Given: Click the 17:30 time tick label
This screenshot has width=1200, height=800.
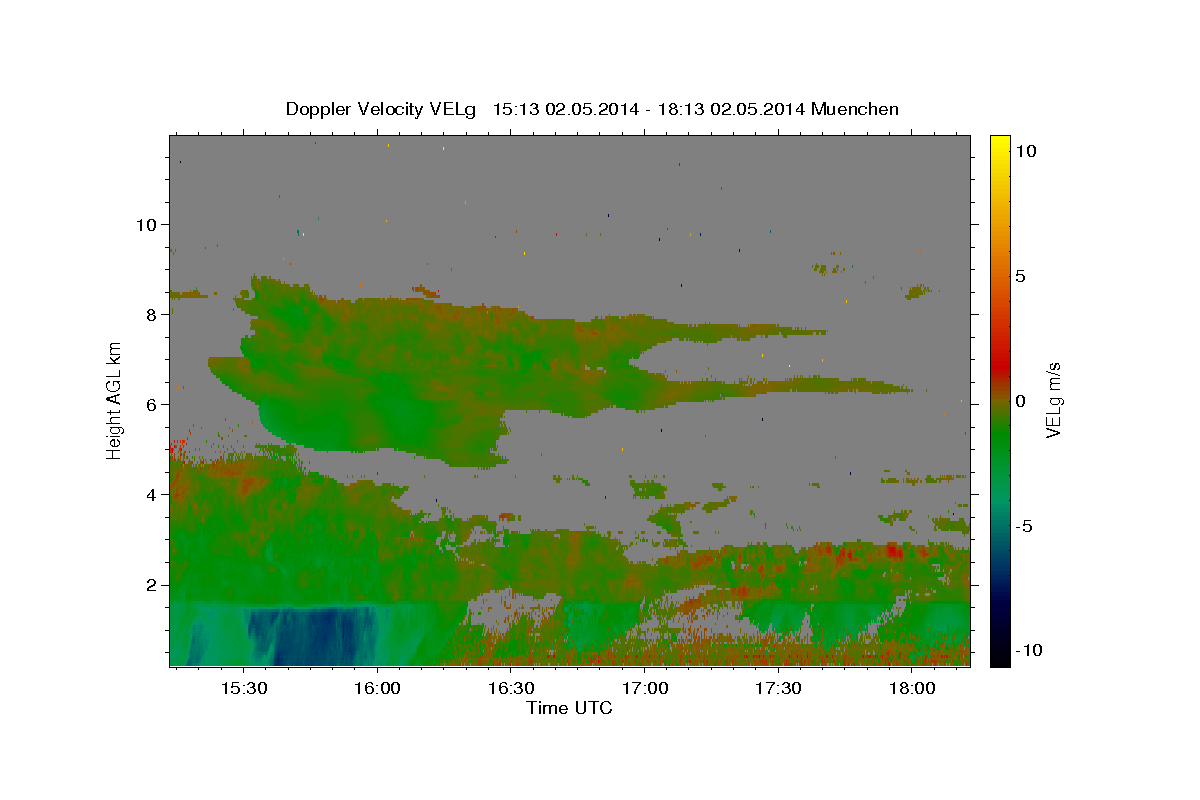Looking at the screenshot, I should [777, 688].
